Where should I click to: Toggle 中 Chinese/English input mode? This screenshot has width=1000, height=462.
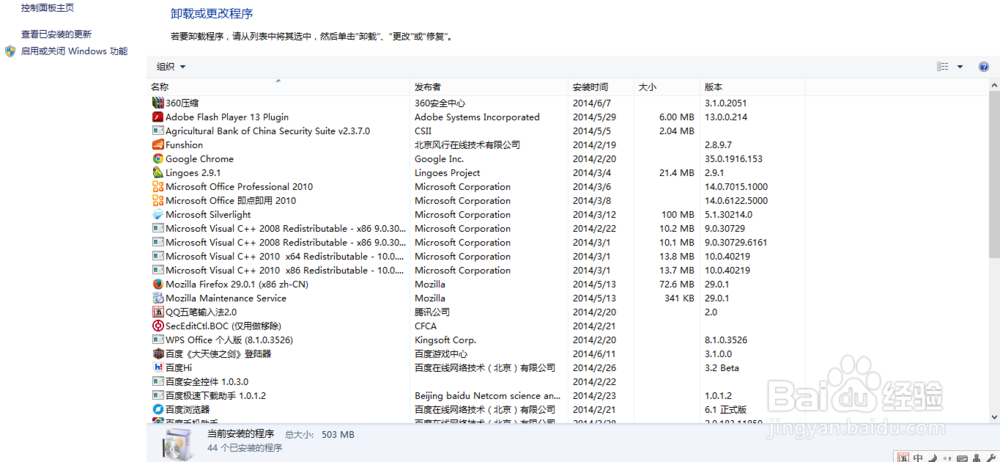tap(918, 458)
